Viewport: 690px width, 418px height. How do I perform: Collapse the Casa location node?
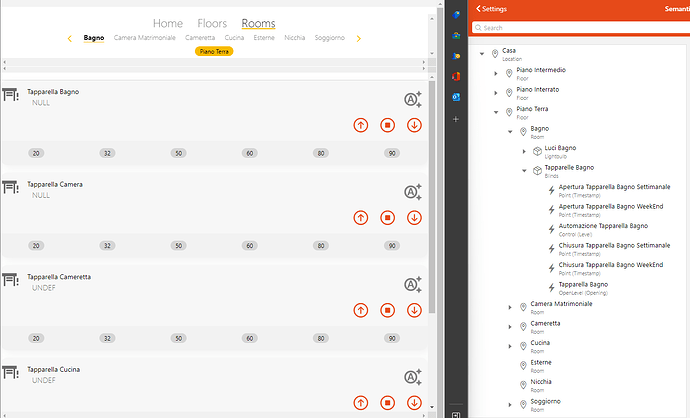coord(483,54)
